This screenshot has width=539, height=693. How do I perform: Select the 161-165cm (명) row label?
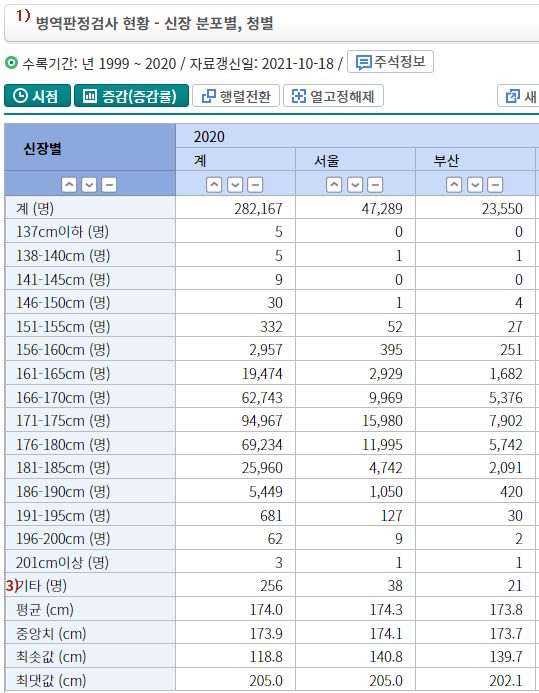pyautogui.click(x=63, y=374)
